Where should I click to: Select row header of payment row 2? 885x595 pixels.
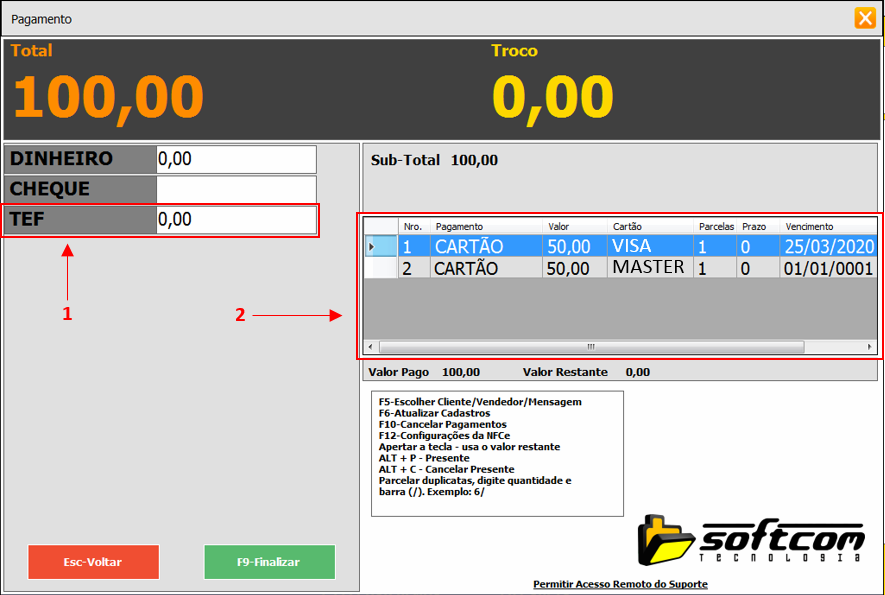pos(380,268)
